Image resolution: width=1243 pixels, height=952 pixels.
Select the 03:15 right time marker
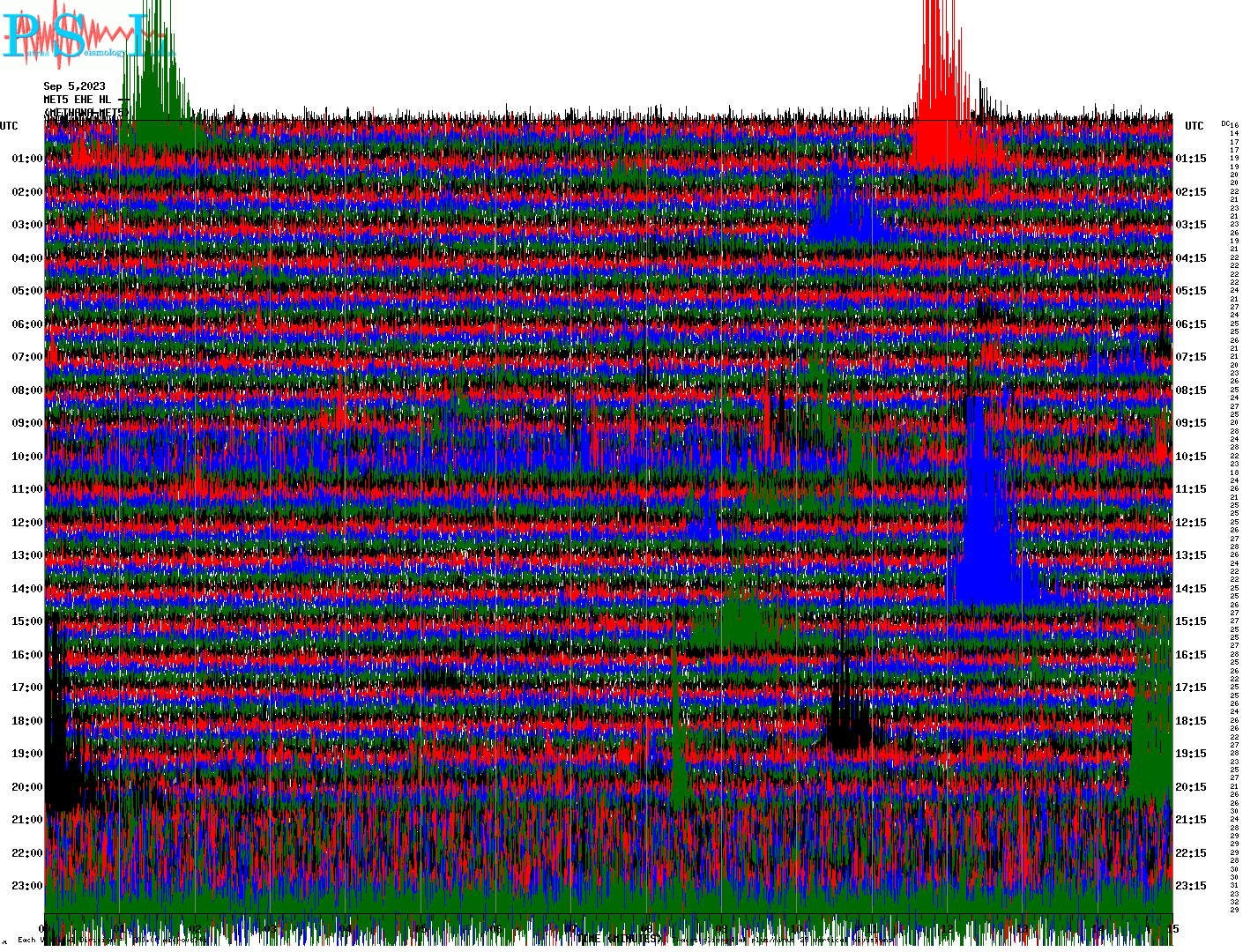click(x=1191, y=225)
